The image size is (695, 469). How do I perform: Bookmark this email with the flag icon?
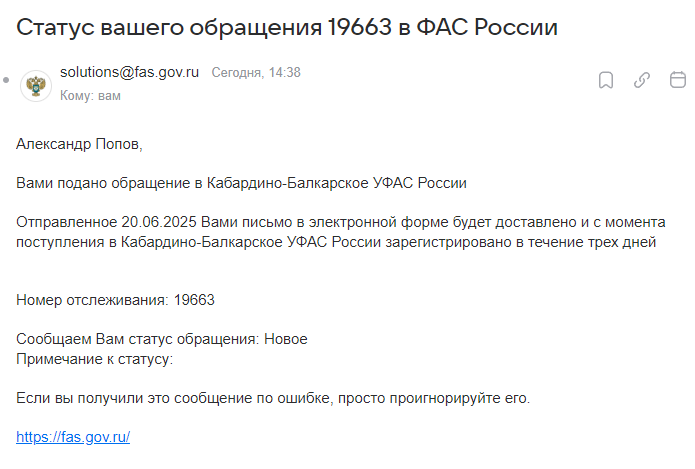(x=606, y=80)
